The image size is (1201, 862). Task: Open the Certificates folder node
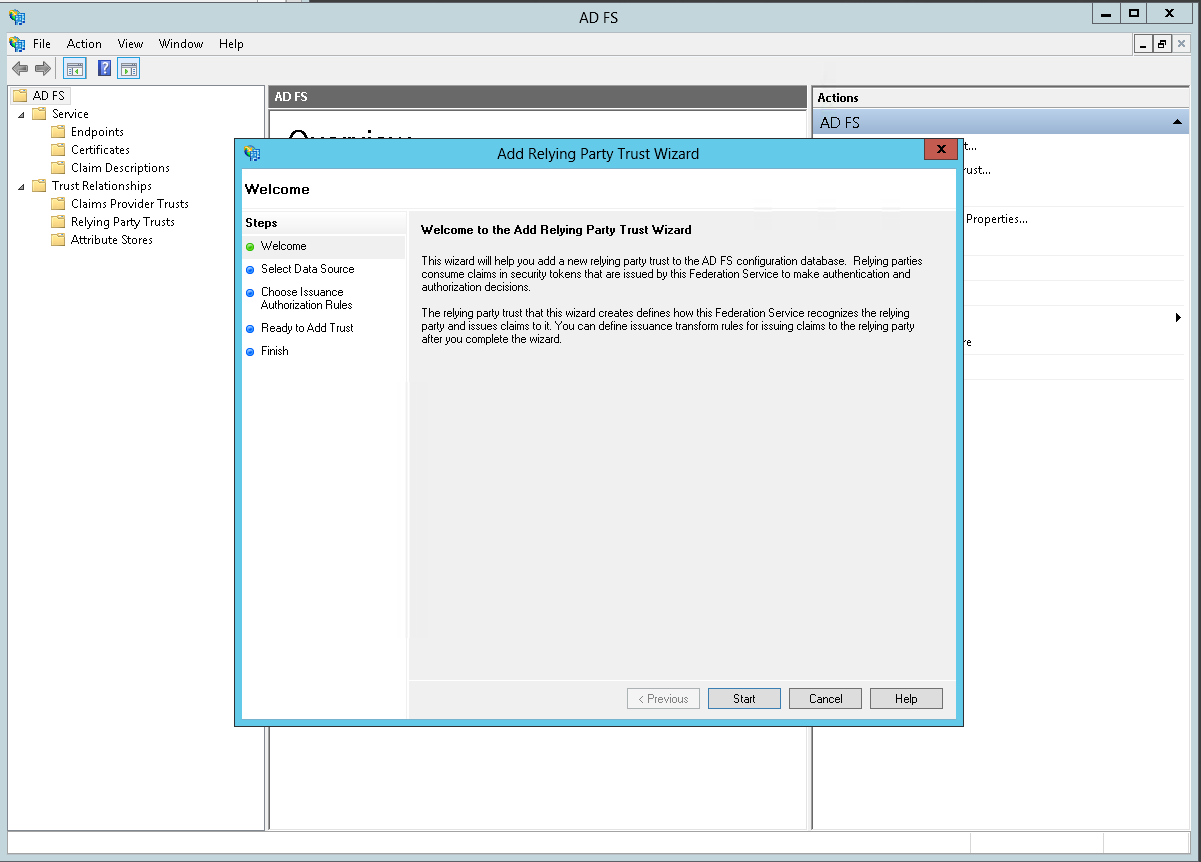click(100, 150)
